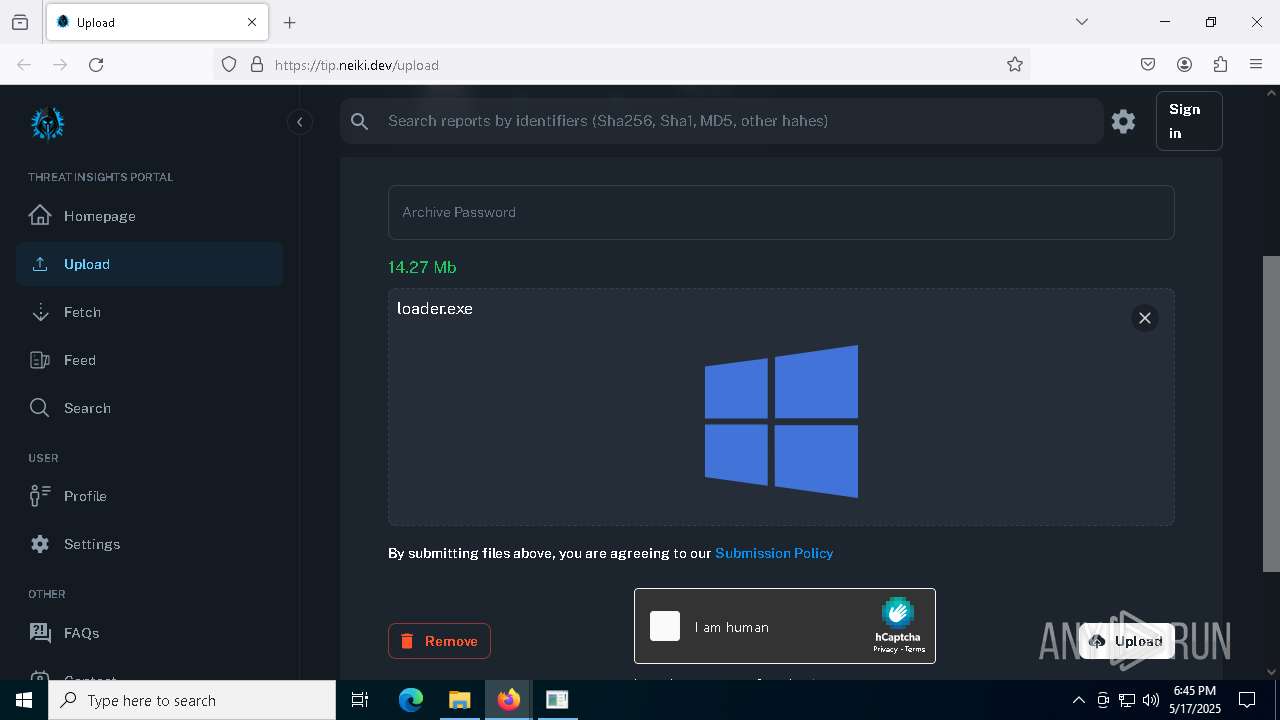This screenshot has height=720, width=1280.
Task: Go back in browser history
Action: 24,64
